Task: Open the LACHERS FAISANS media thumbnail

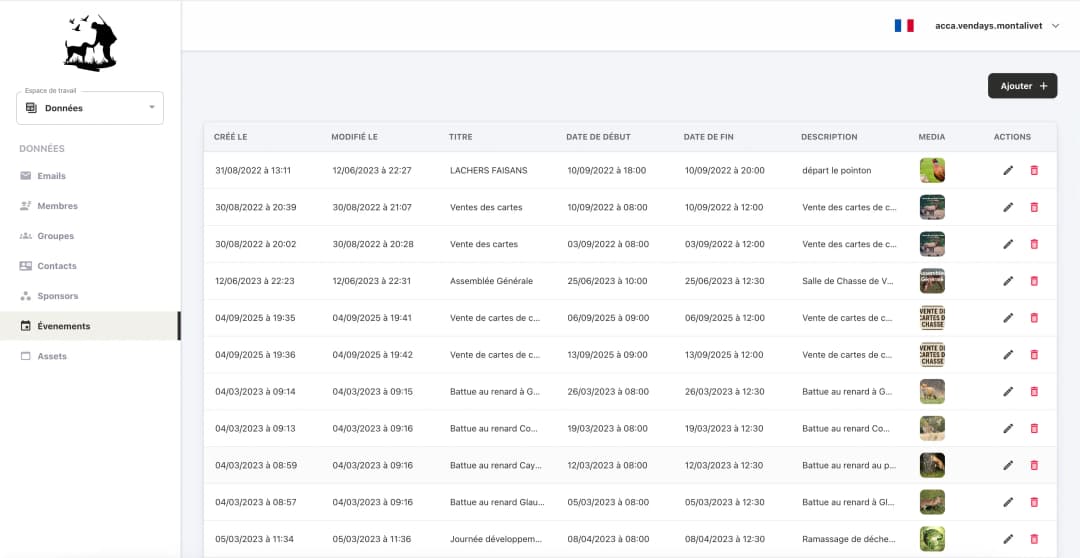Action: point(932,170)
